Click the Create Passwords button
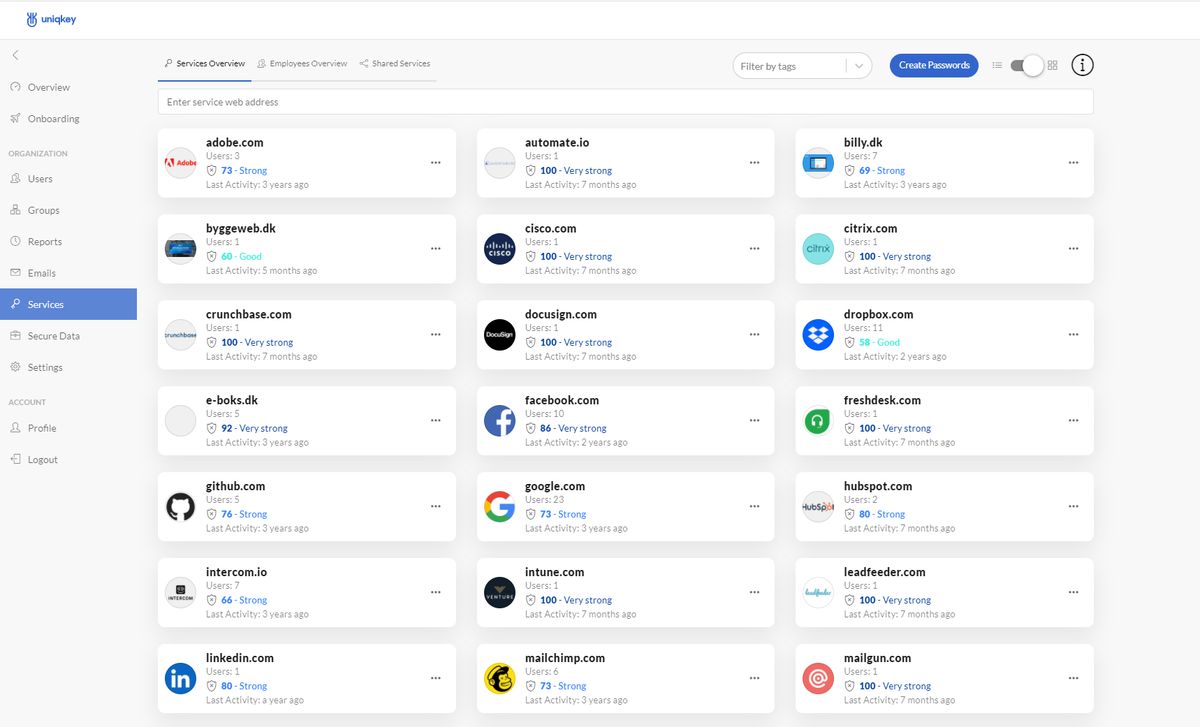Image resolution: width=1200 pixels, height=727 pixels. 934,65
